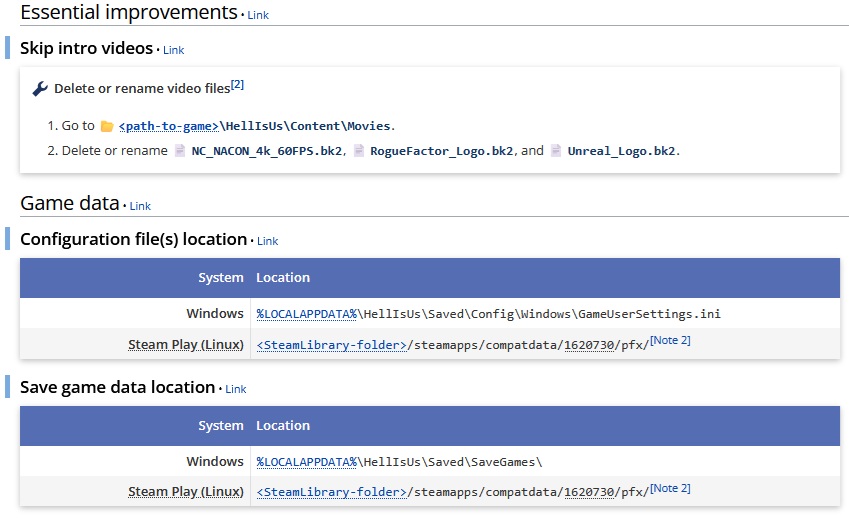The width and height of the screenshot is (849, 519).
Task: Click Link beside Save game data location
Action: 236,389
